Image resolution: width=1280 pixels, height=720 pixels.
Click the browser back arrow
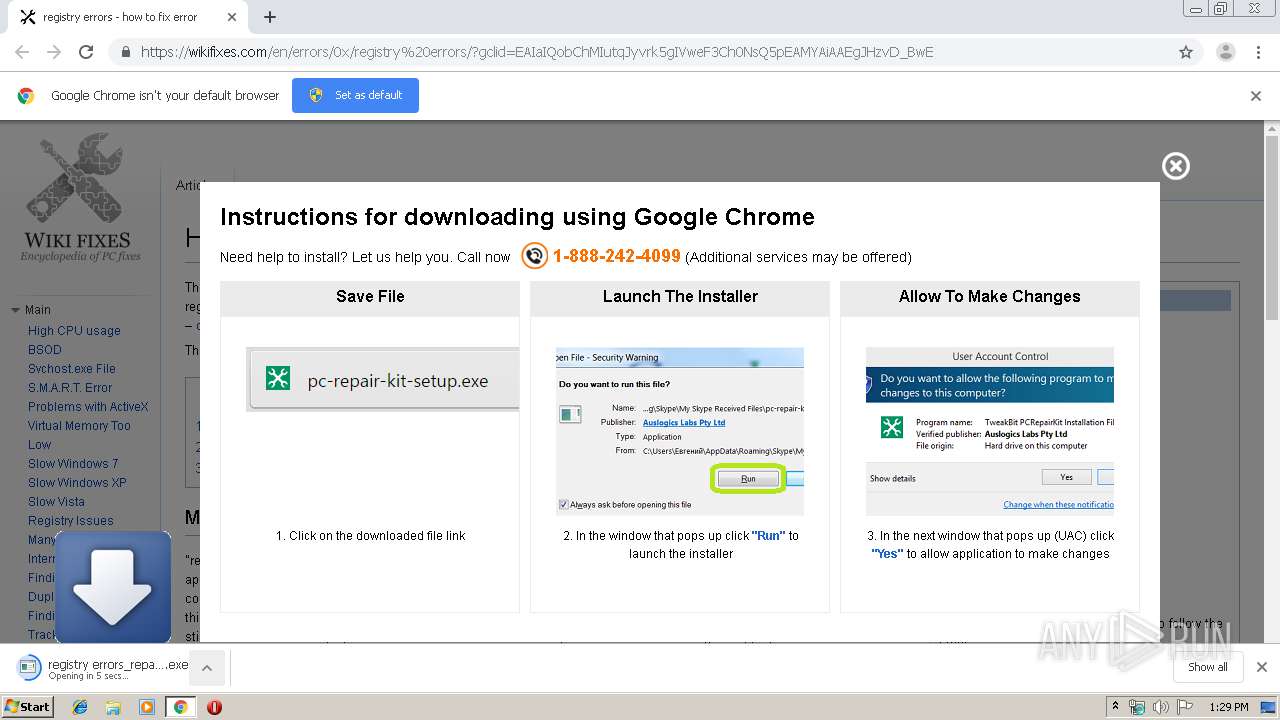click(22, 52)
